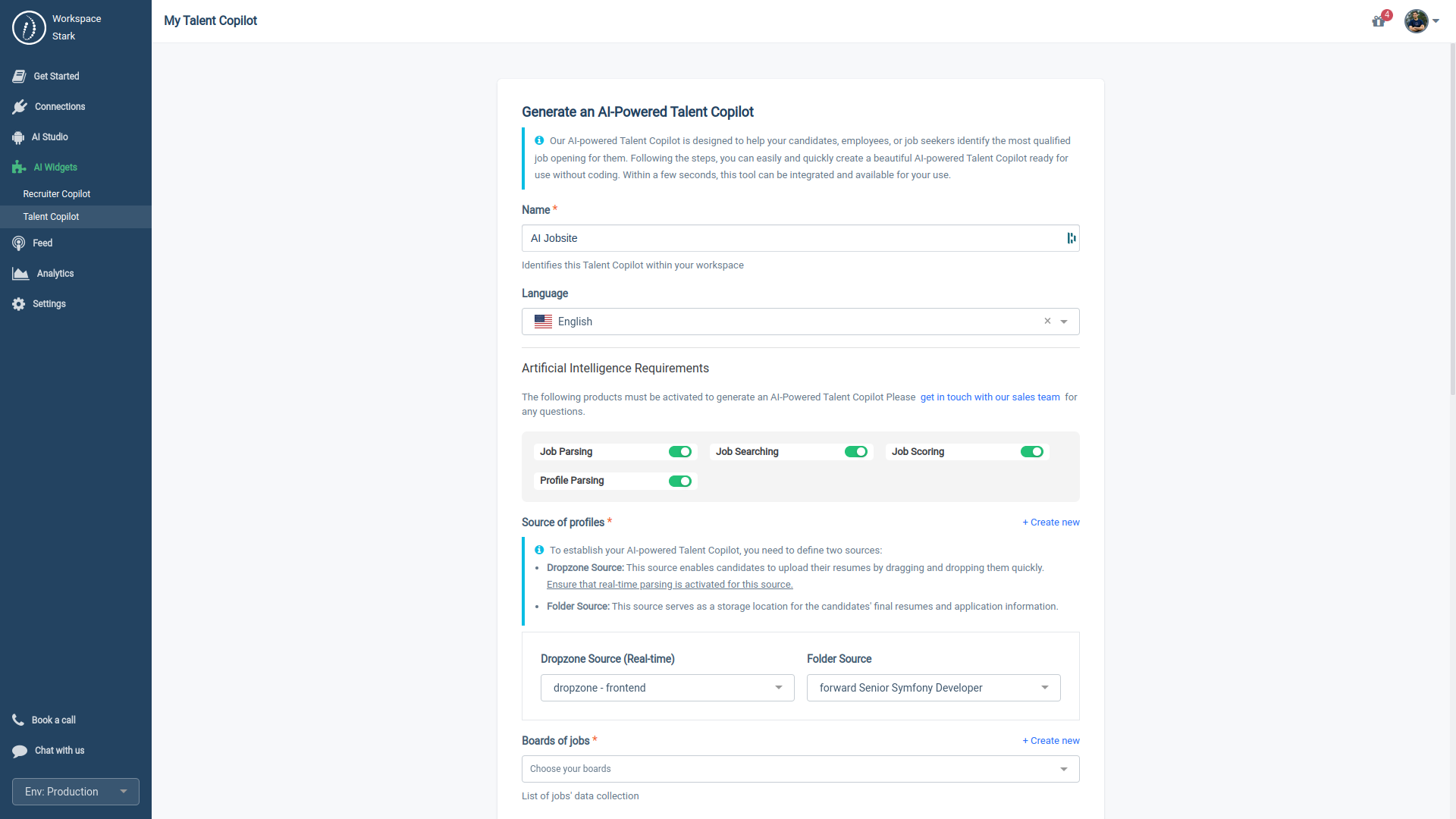Turn off Job Searching

click(856, 451)
